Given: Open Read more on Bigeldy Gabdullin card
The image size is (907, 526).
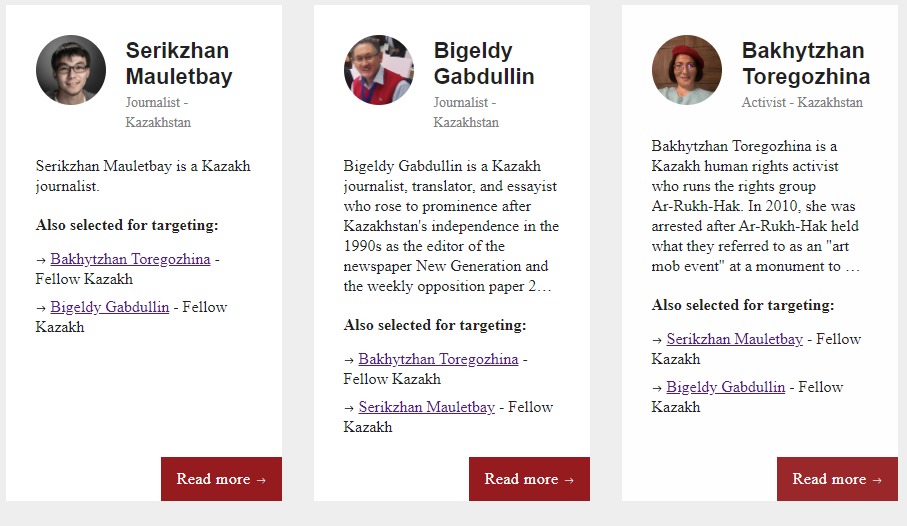Looking at the screenshot, I should pyautogui.click(x=529, y=479).
